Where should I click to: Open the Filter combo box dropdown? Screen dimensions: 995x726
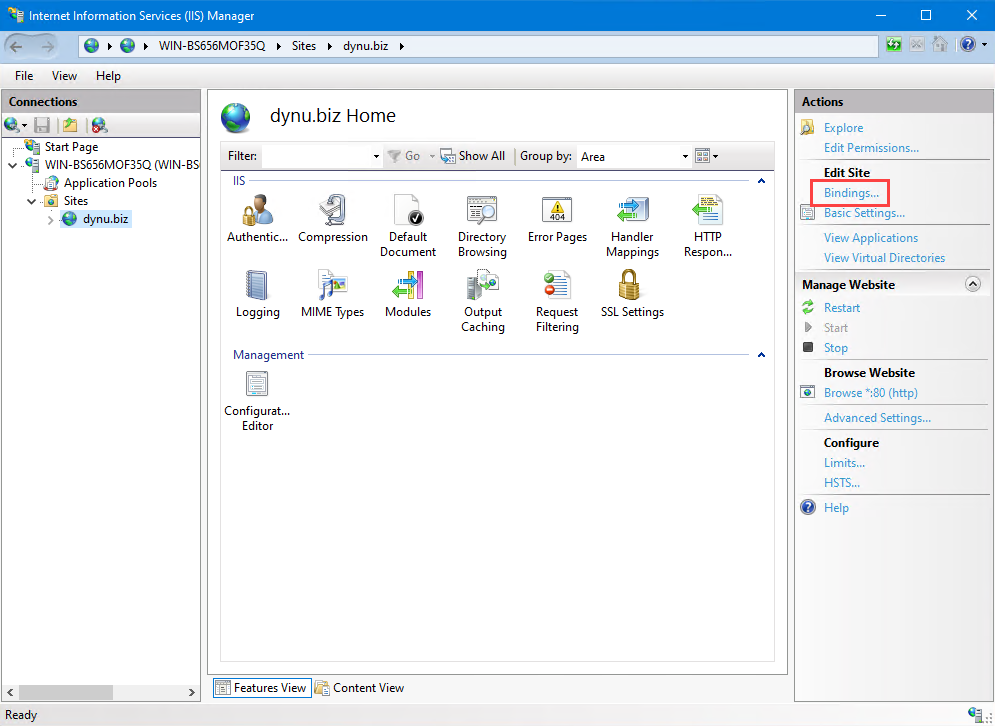pyautogui.click(x=376, y=156)
